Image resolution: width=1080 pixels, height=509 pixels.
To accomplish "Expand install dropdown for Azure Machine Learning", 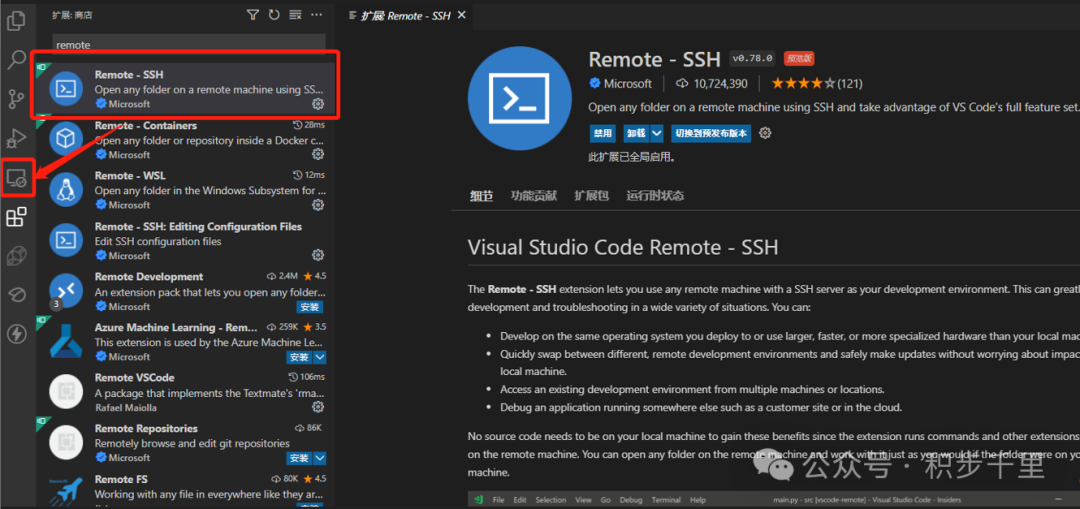I will click(320, 357).
